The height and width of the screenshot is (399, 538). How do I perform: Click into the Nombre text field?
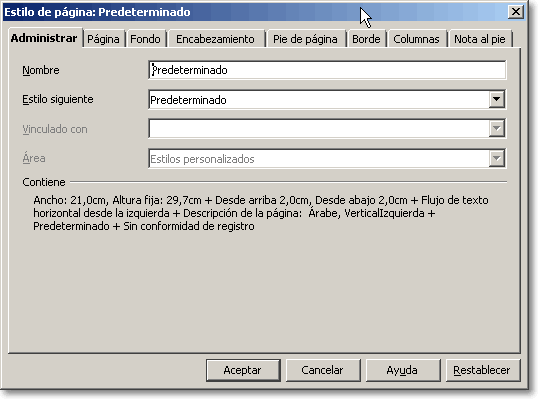[327, 70]
